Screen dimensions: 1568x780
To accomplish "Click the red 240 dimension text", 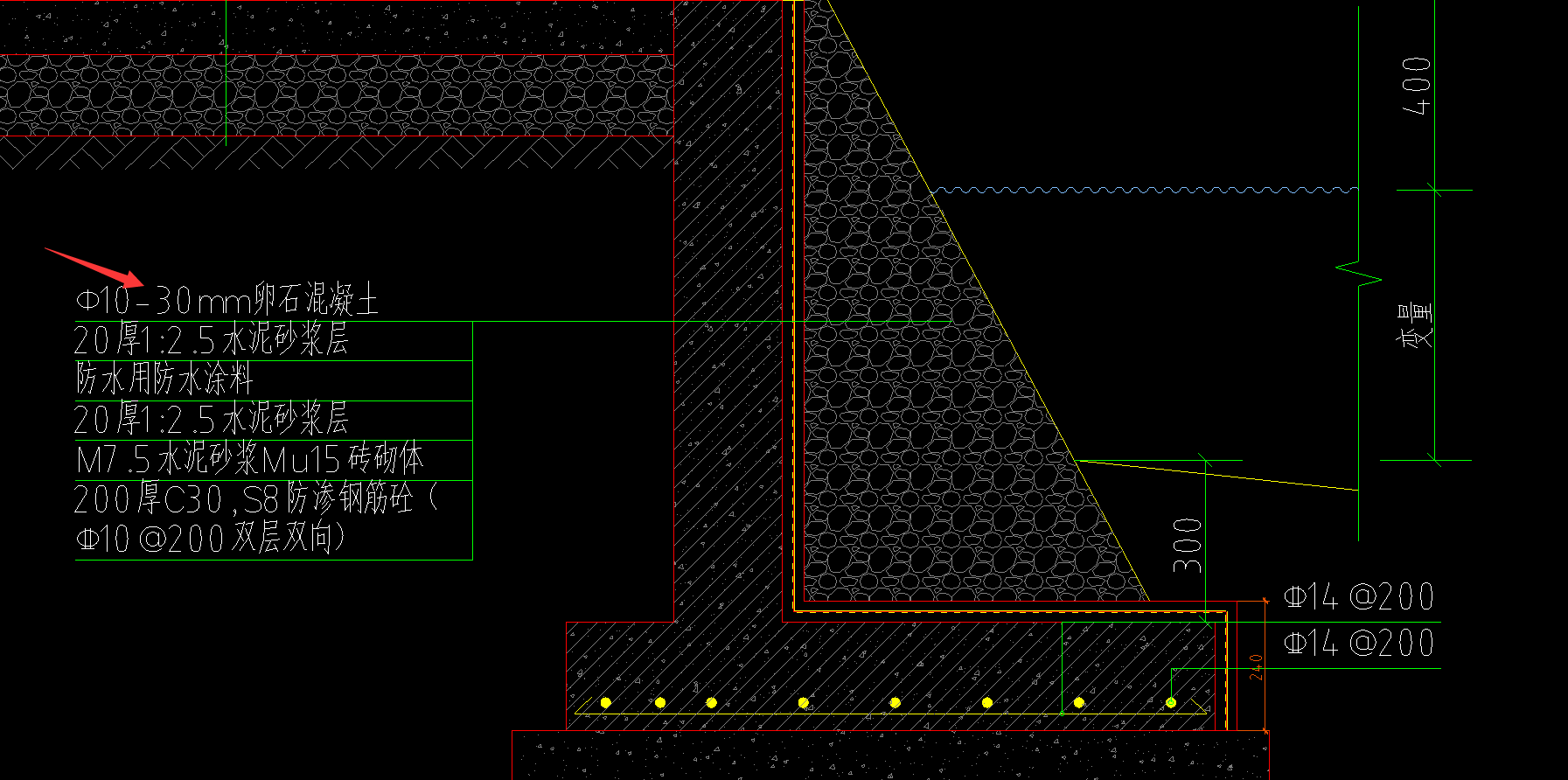I will click(x=1257, y=667).
